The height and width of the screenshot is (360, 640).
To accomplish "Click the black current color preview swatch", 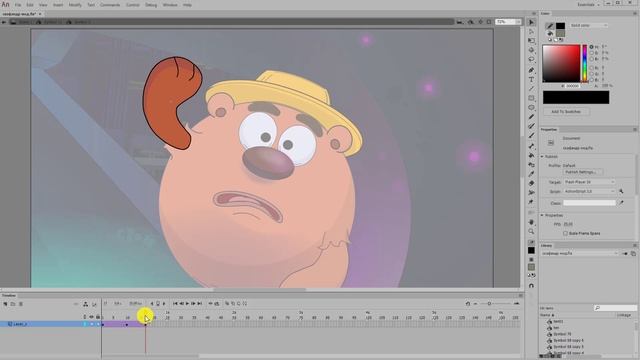I will (576, 97).
